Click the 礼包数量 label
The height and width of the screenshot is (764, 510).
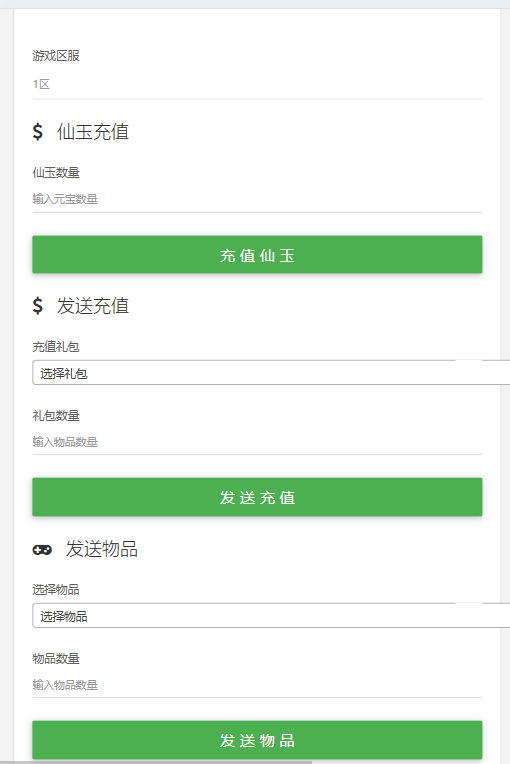point(56,416)
